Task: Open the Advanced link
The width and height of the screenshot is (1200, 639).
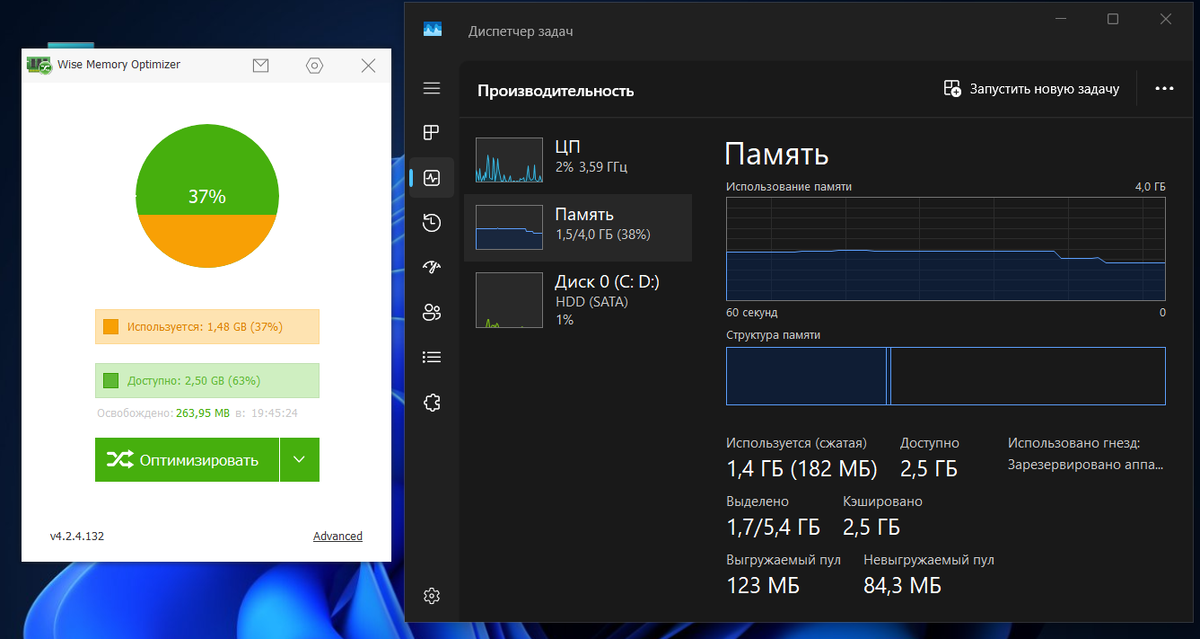Action: (x=338, y=536)
